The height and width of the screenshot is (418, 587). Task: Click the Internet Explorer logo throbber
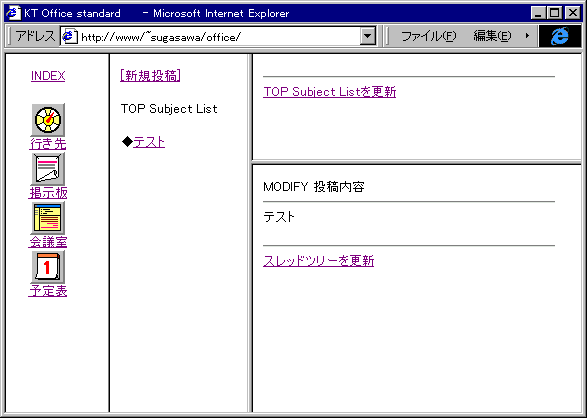(560, 36)
